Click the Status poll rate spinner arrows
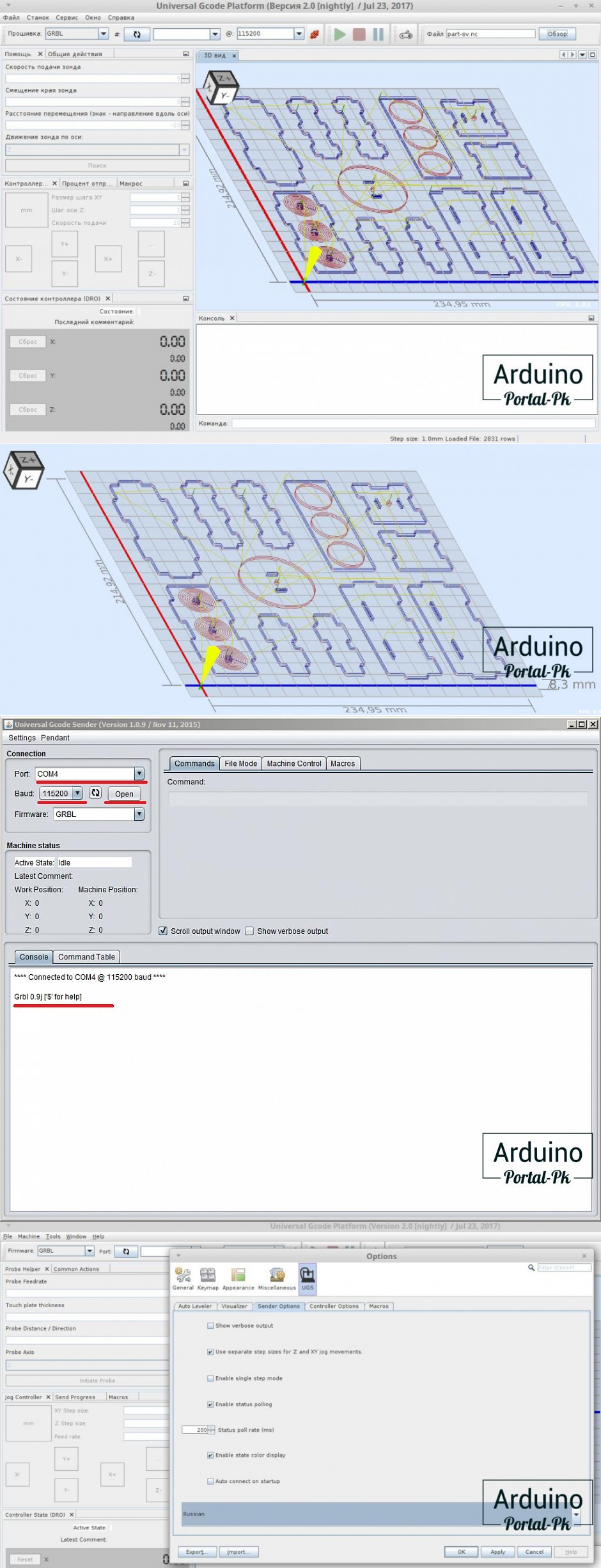Image resolution: width=601 pixels, height=1568 pixels. (x=212, y=1430)
